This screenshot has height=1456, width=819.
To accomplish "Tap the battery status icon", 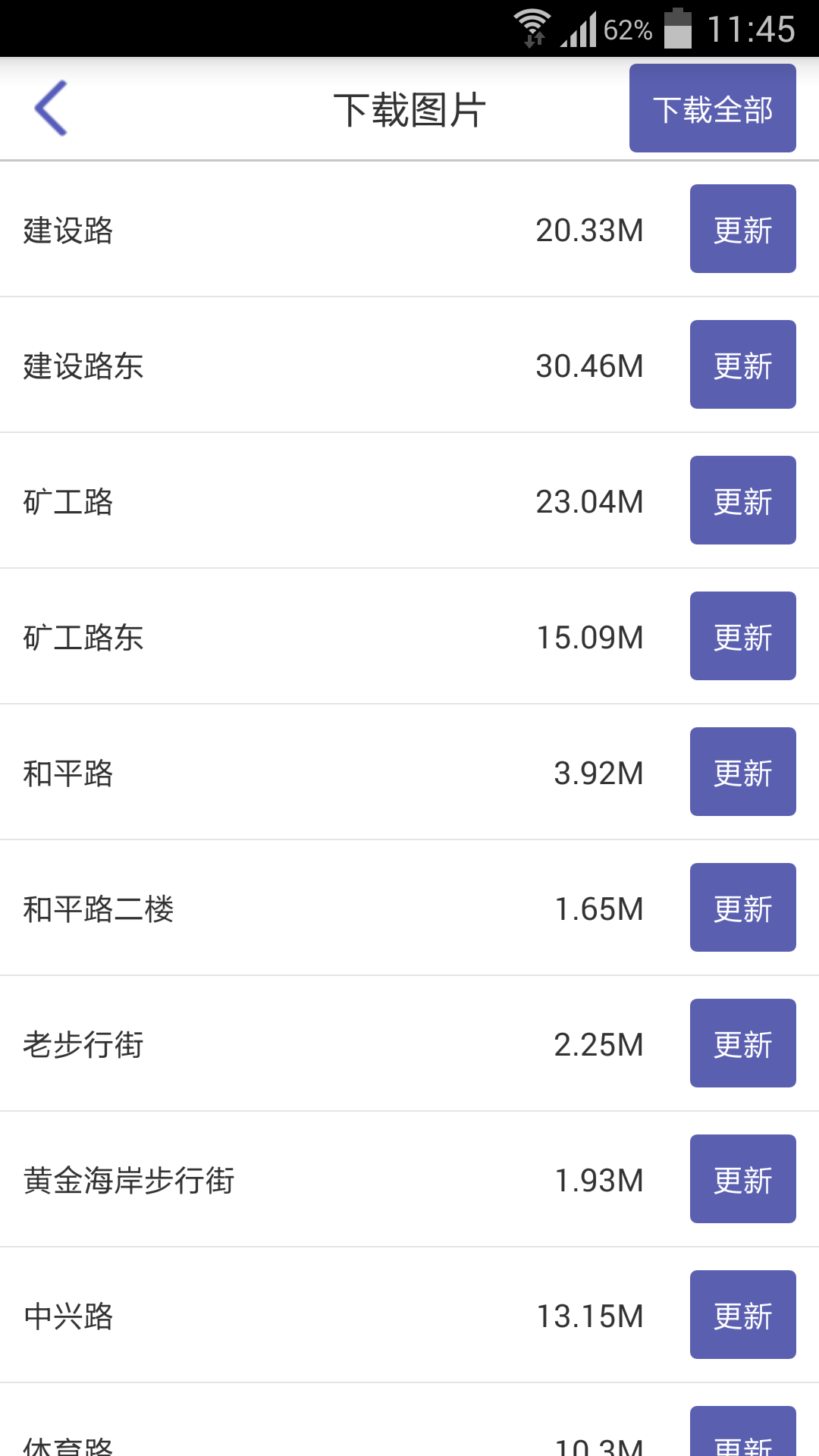I will point(678,28).
